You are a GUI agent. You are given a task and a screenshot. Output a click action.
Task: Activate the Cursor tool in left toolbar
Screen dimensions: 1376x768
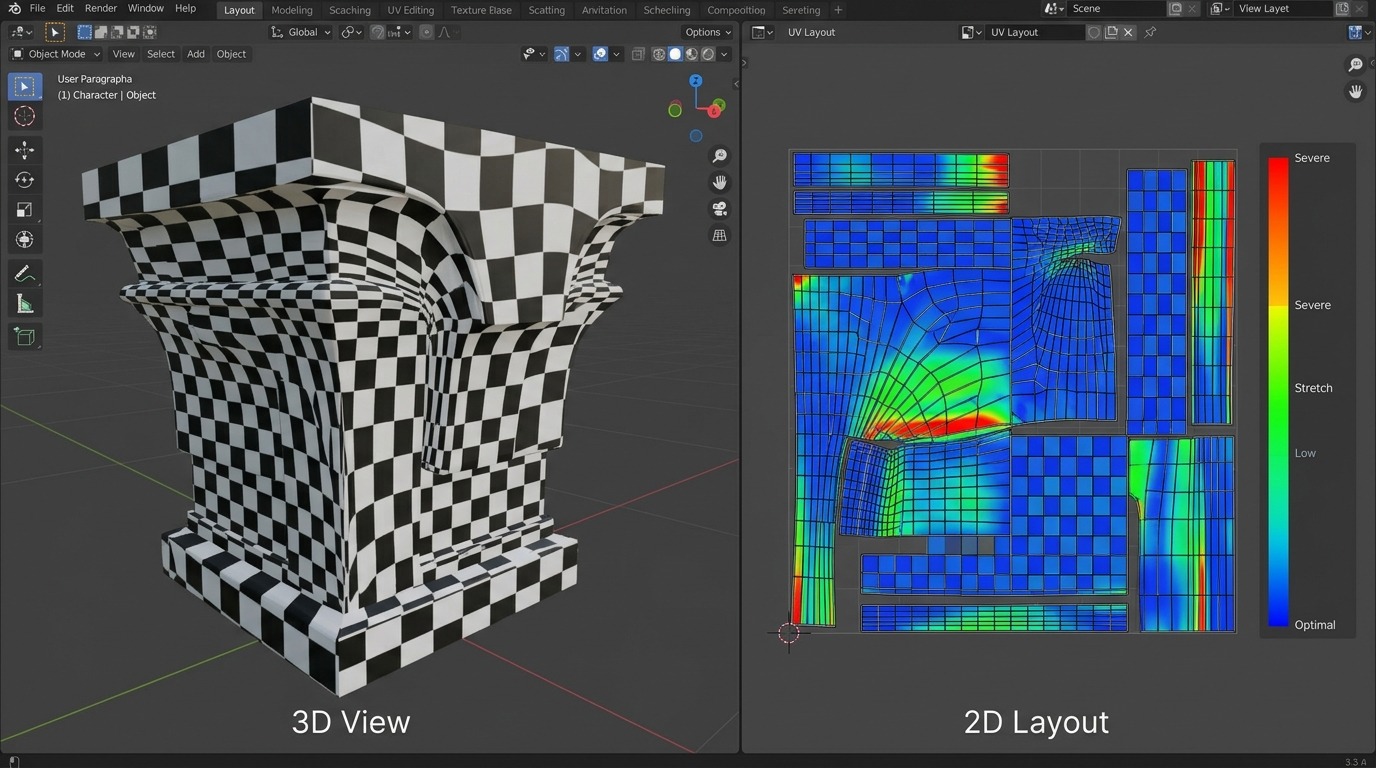(x=25, y=116)
